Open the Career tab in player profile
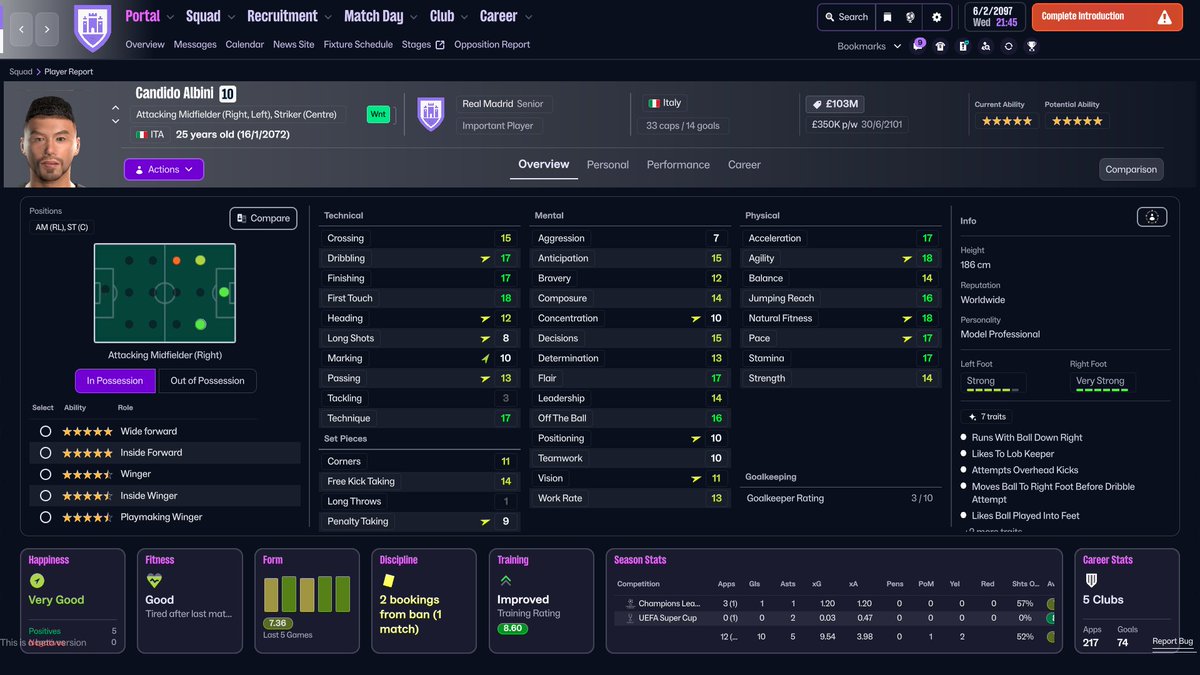 [x=744, y=165]
